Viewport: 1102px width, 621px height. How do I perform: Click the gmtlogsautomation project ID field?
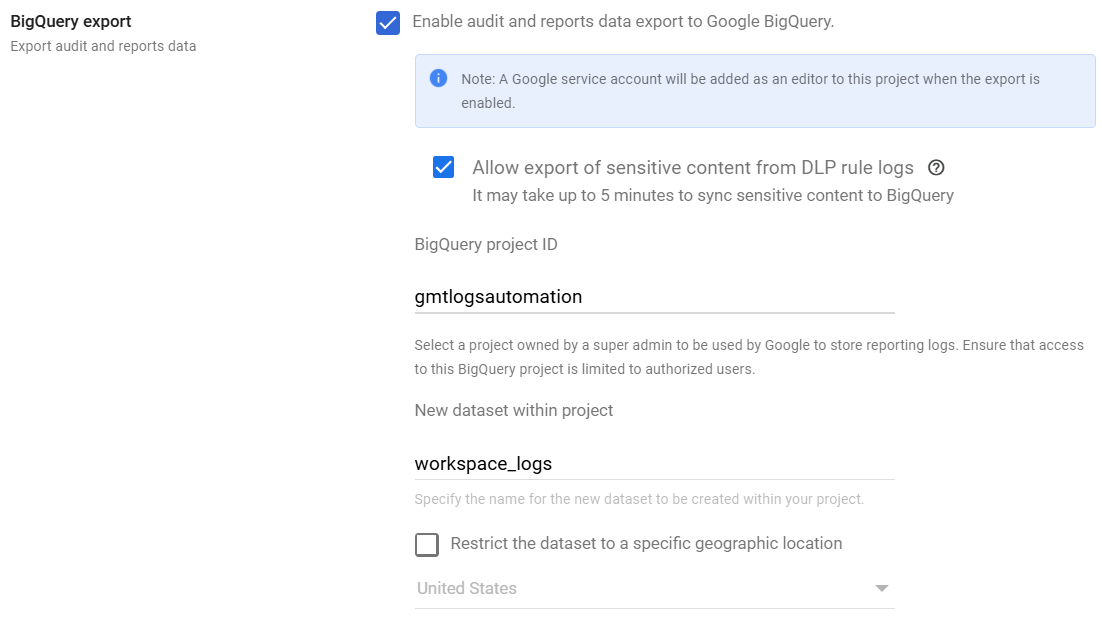point(654,297)
